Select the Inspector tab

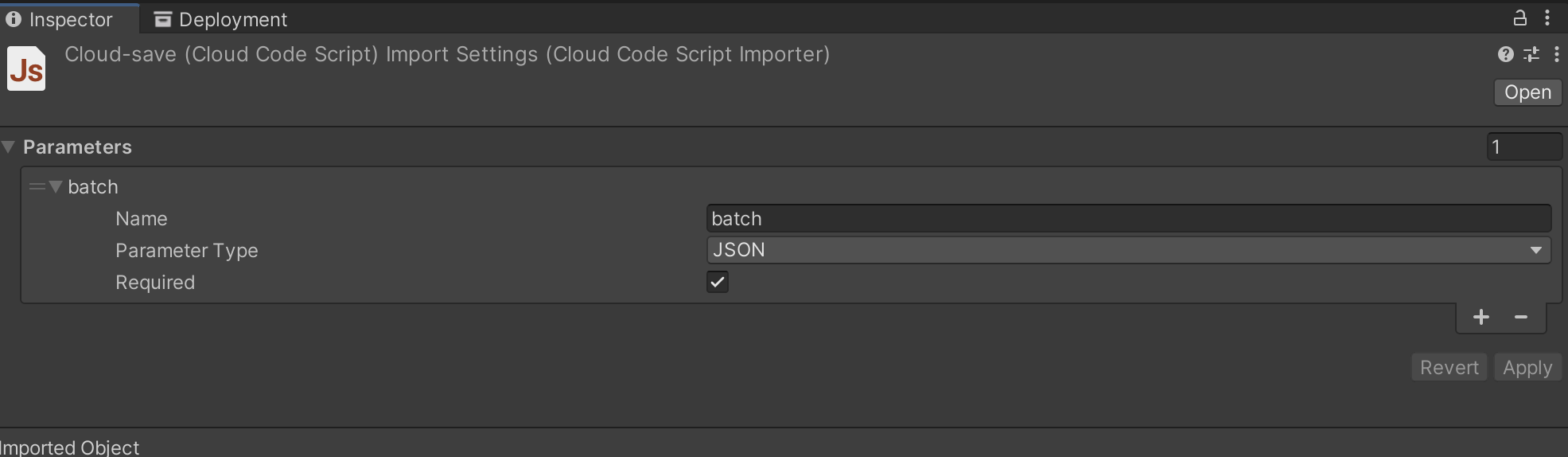[x=60, y=19]
